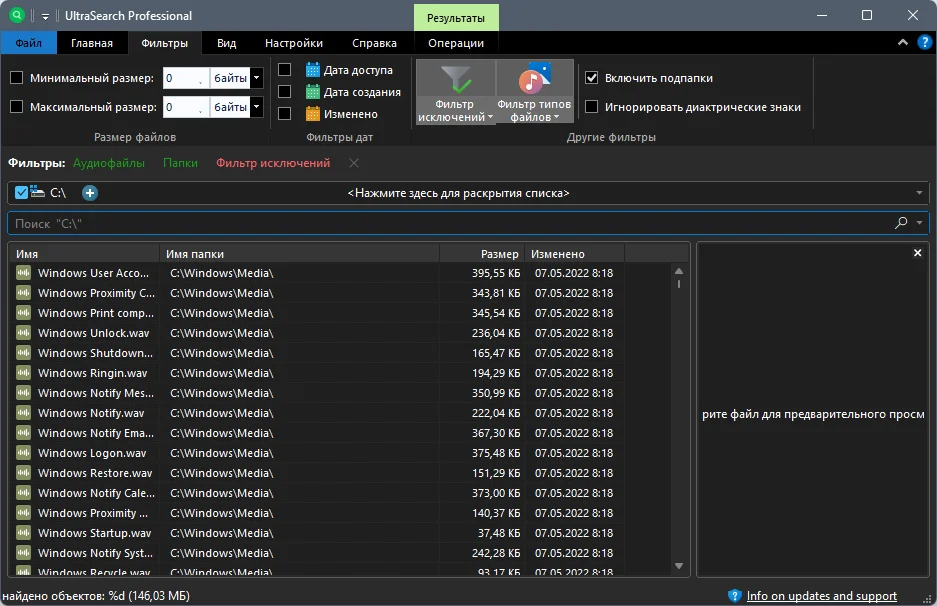This screenshot has height=606, width=937.
Task: Remove active filters with the gray X
Action: [x=354, y=163]
